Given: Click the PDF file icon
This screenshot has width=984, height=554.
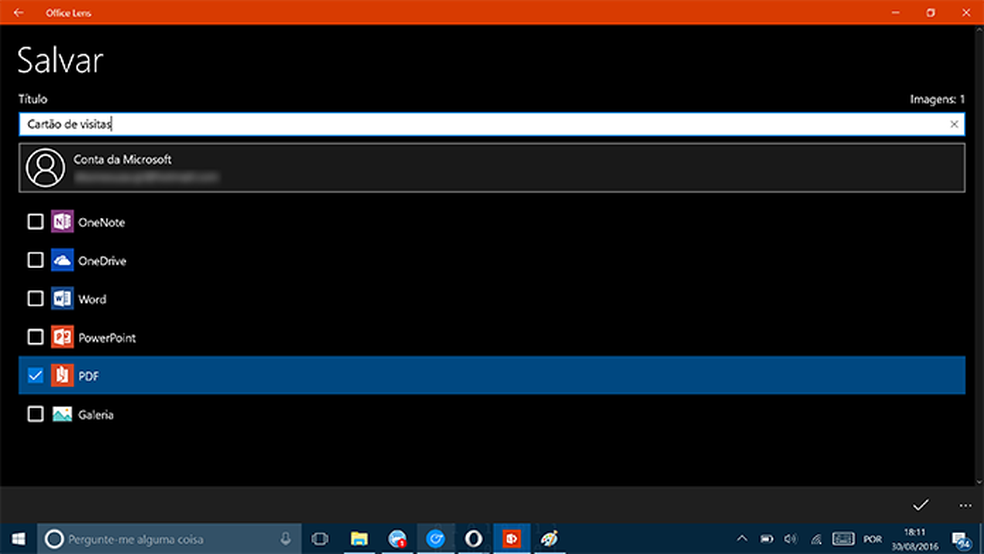Looking at the screenshot, I should (62, 375).
